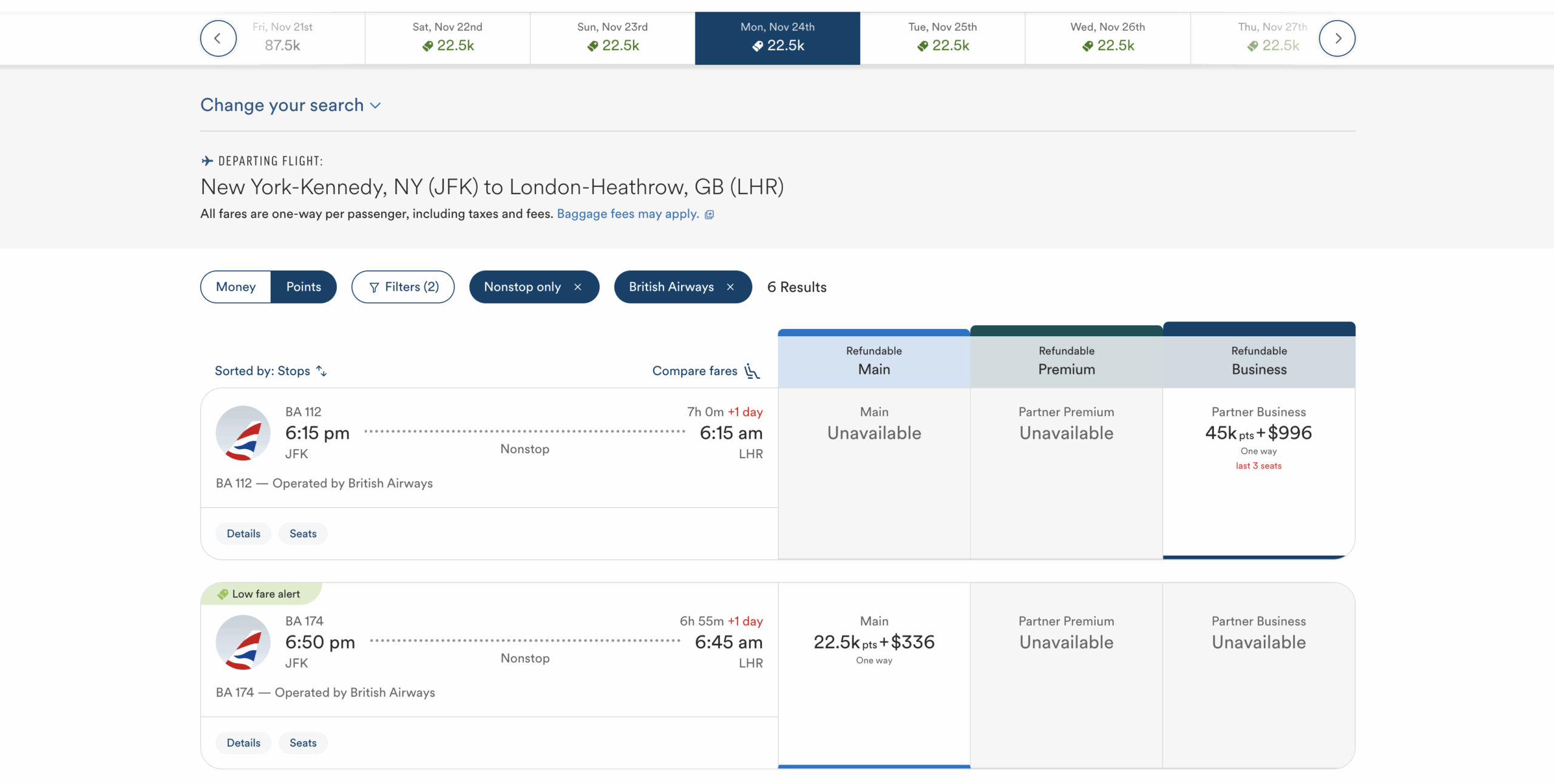
Task: Select the Tue Nov 25th date tab
Action: tap(942, 38)
